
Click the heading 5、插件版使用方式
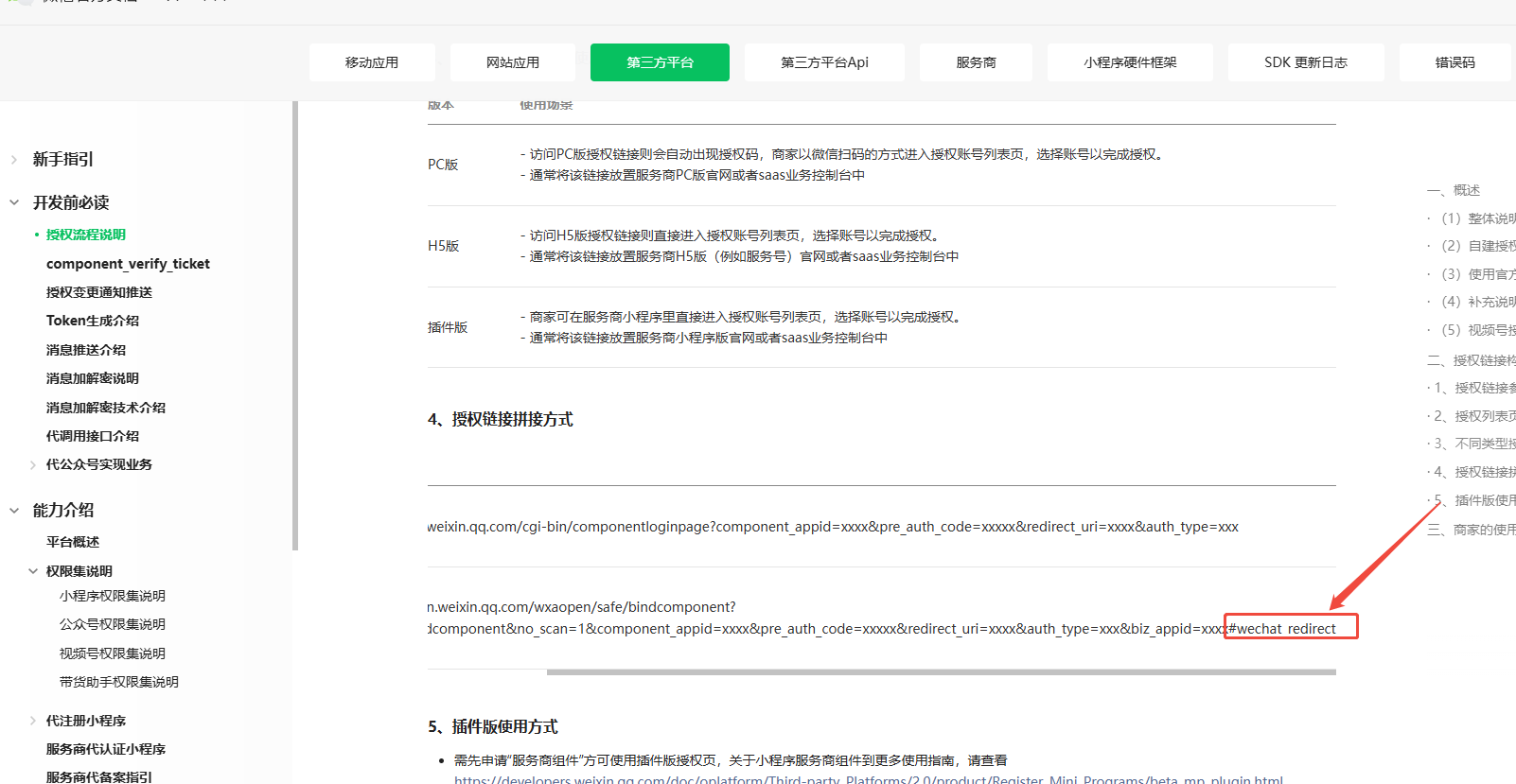(493, 726)
